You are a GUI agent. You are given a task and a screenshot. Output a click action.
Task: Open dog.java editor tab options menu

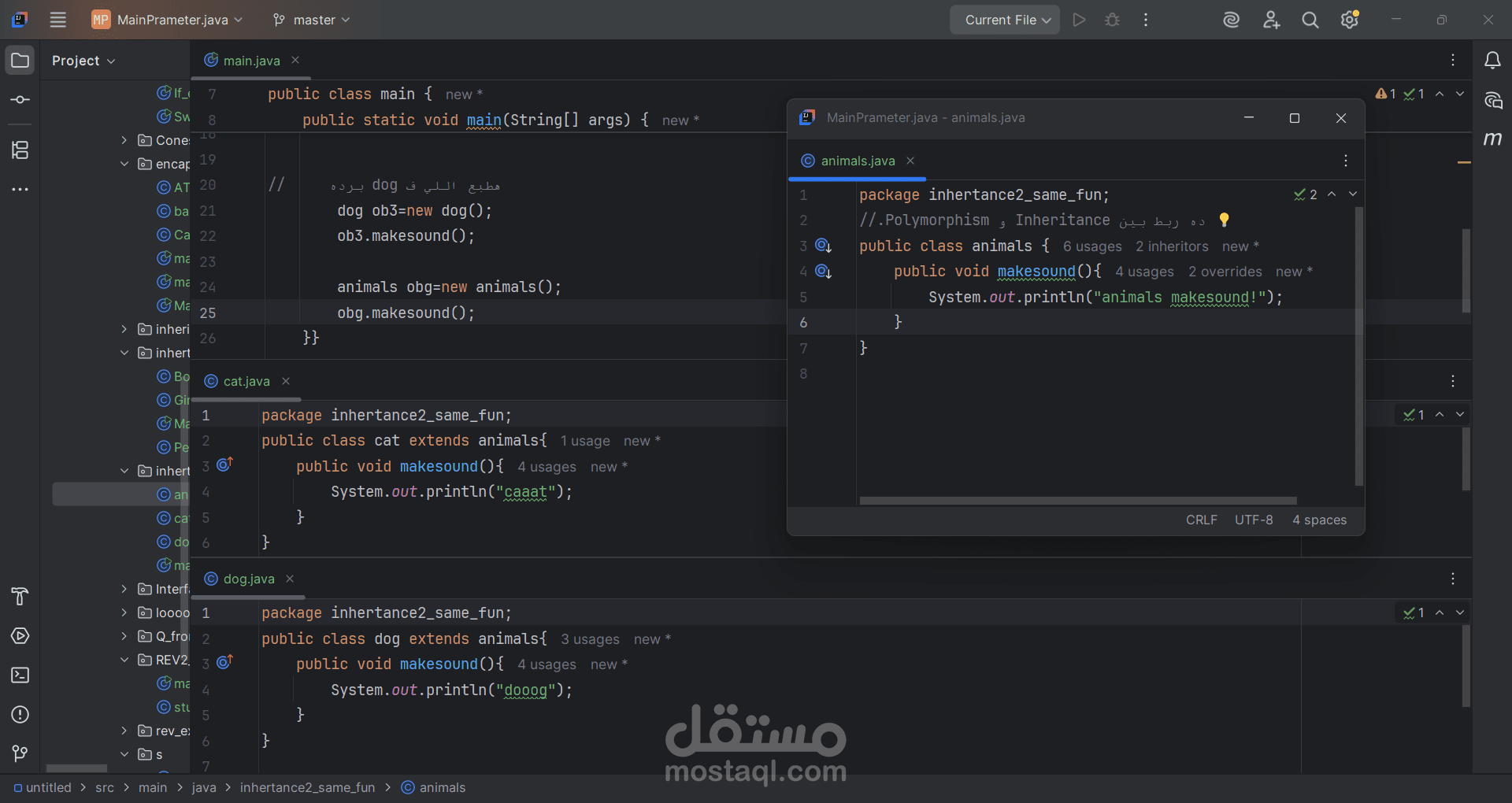pyautogui.click(x=1453, y=579)
